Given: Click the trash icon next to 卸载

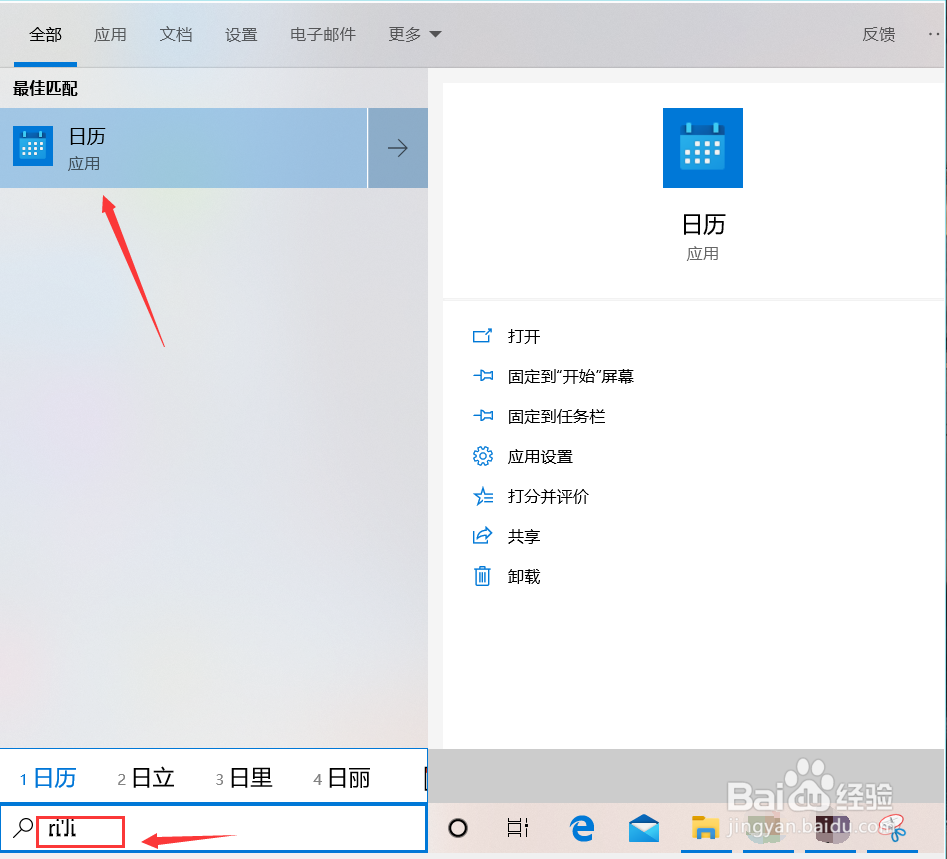Looking at the screenshot, I should coord(483,576).
